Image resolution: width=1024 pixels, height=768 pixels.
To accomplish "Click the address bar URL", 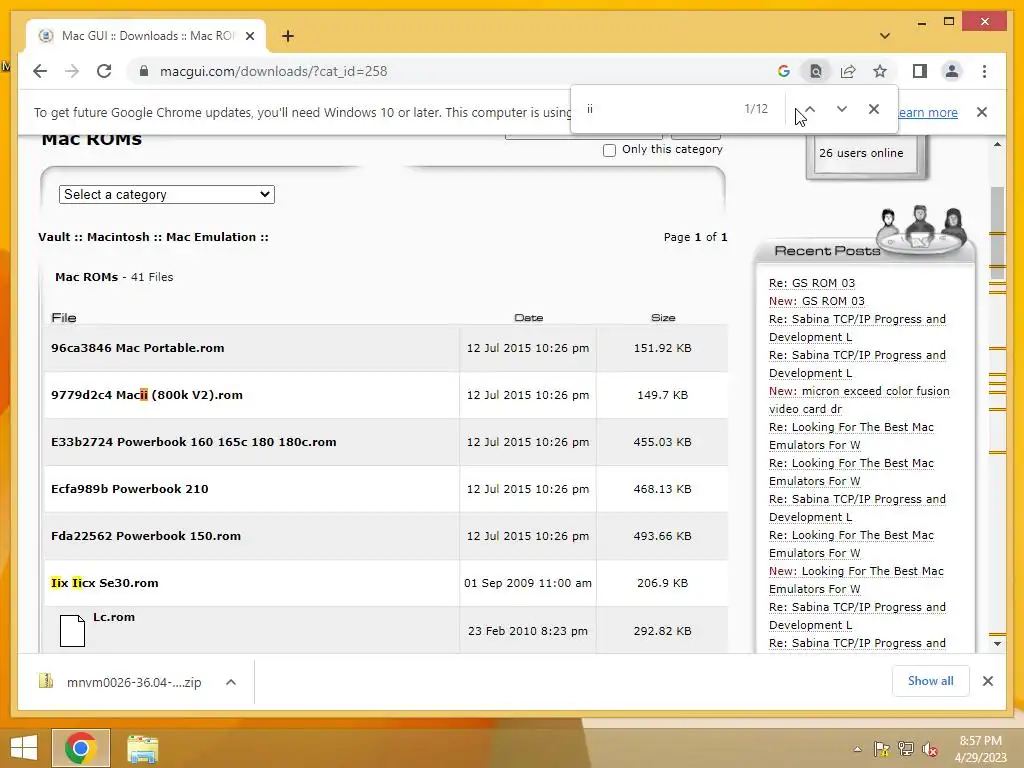I will pyautogui.click(x=274, y=71).
